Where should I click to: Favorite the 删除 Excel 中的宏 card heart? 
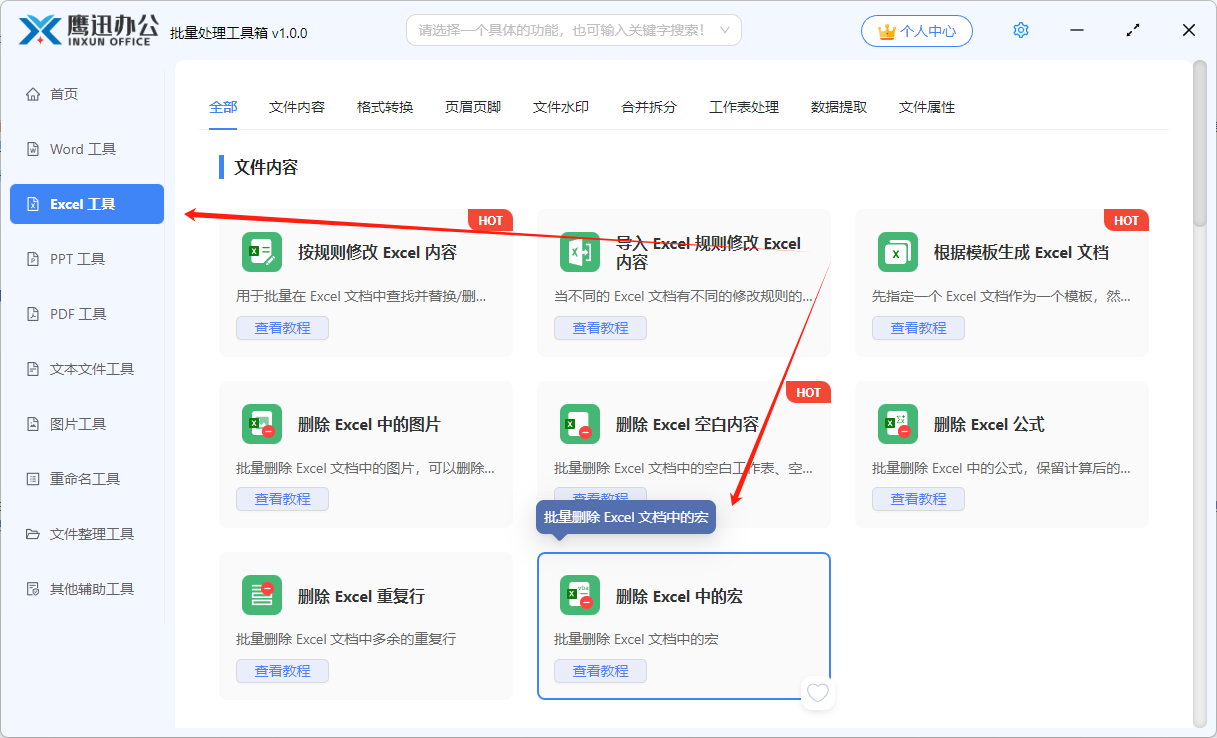(x=818, y=692)
